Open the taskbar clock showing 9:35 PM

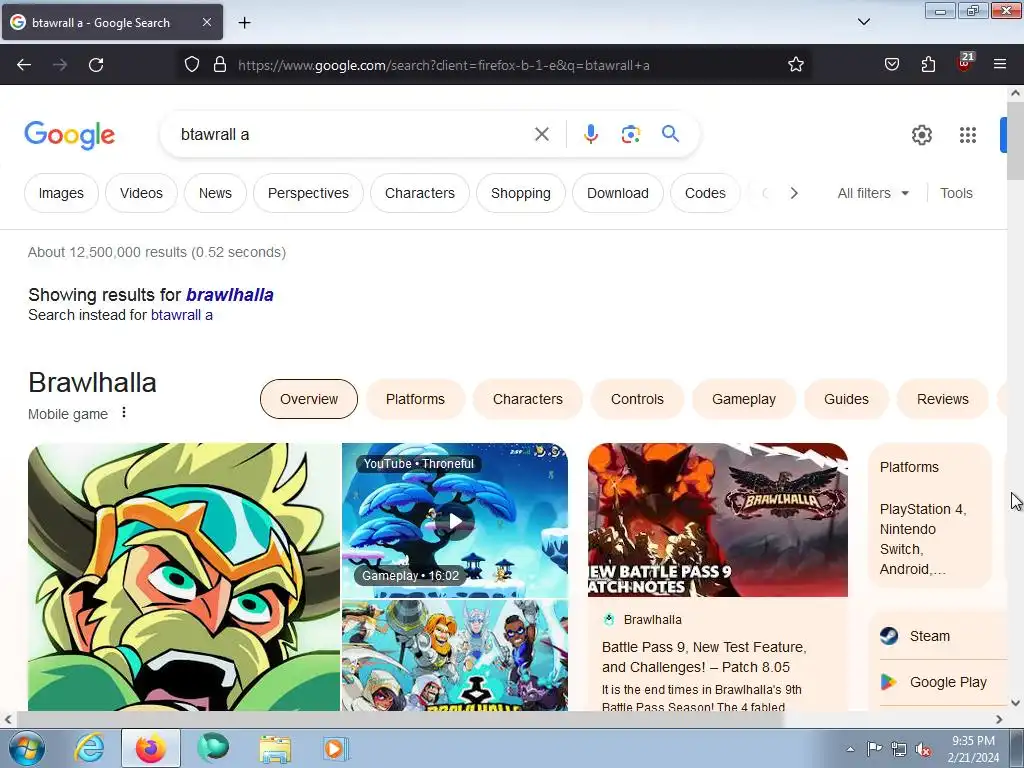coord(973,749)
